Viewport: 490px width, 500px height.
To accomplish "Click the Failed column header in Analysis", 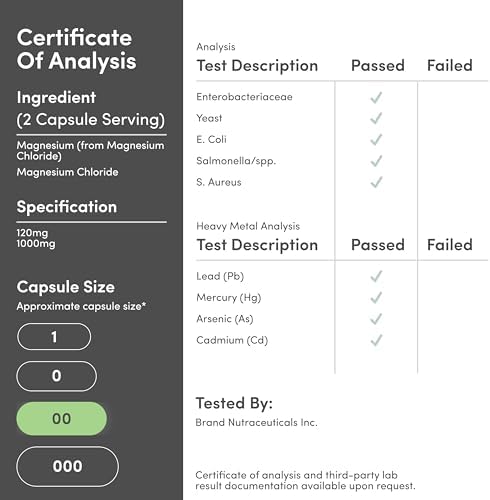I will (450, 65).
